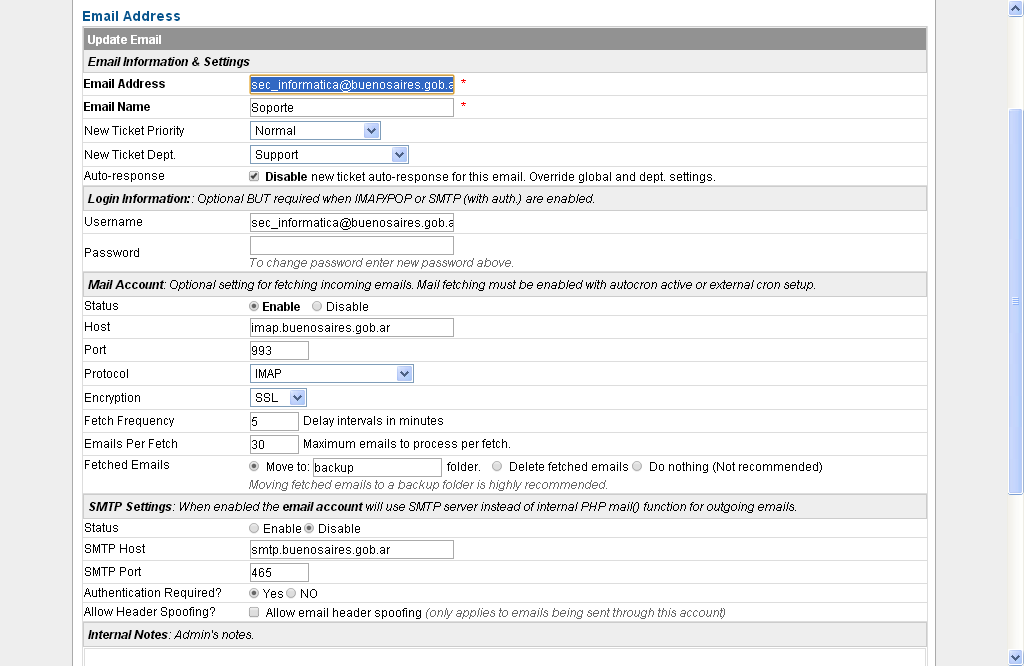This screenshot has width=1024, height=666.
Task: Click the 'Login Information' section title
Action: [138, 198]
